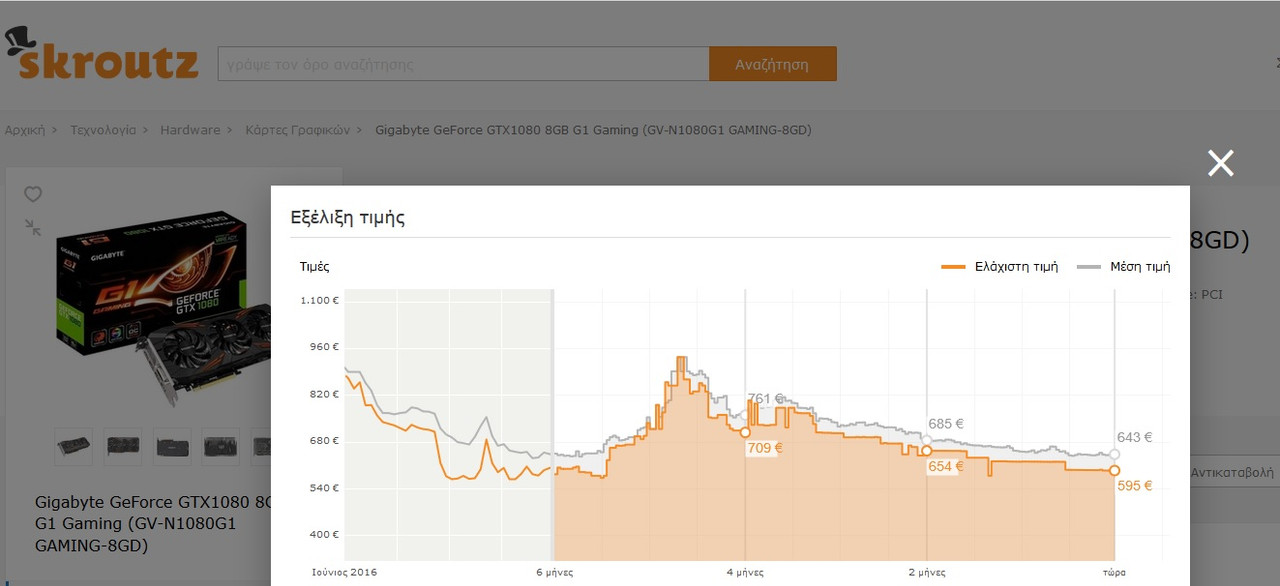1280x586 pixels.
Task: Toggle the Ελάχιστη τιμή legend series
Action: coord(1000,267)
